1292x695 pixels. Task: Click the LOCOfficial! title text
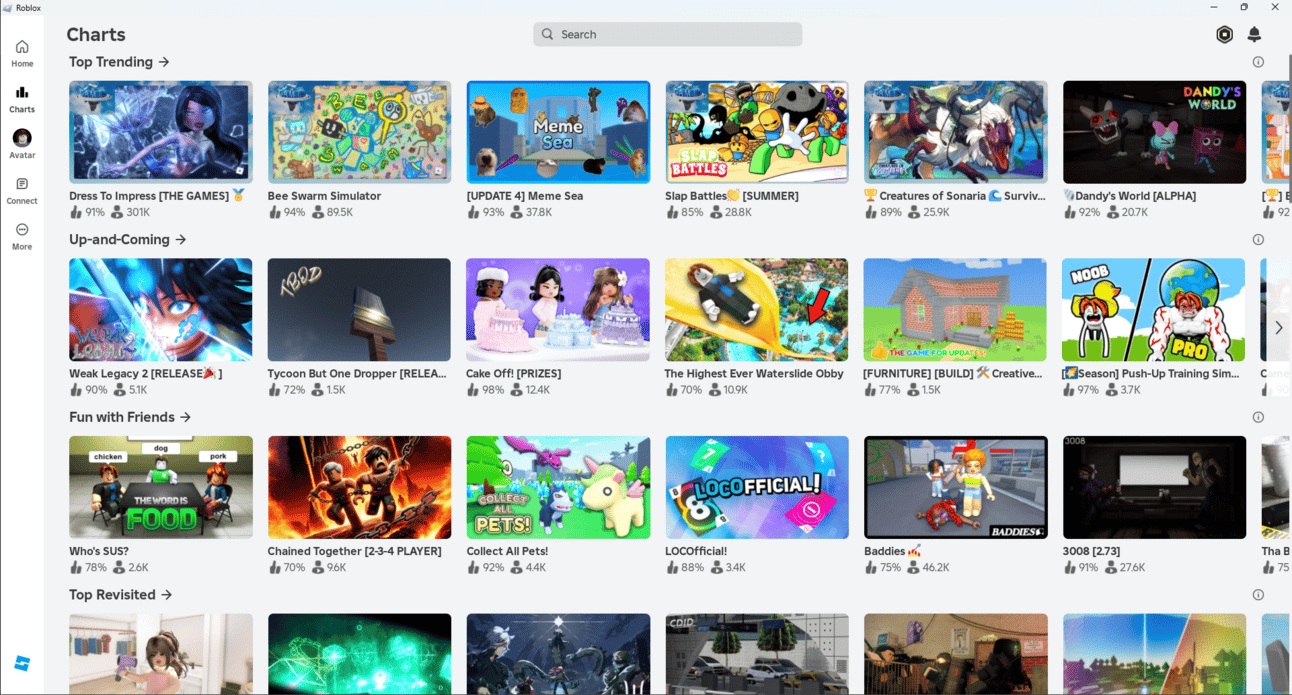click(x=696, y=551)
